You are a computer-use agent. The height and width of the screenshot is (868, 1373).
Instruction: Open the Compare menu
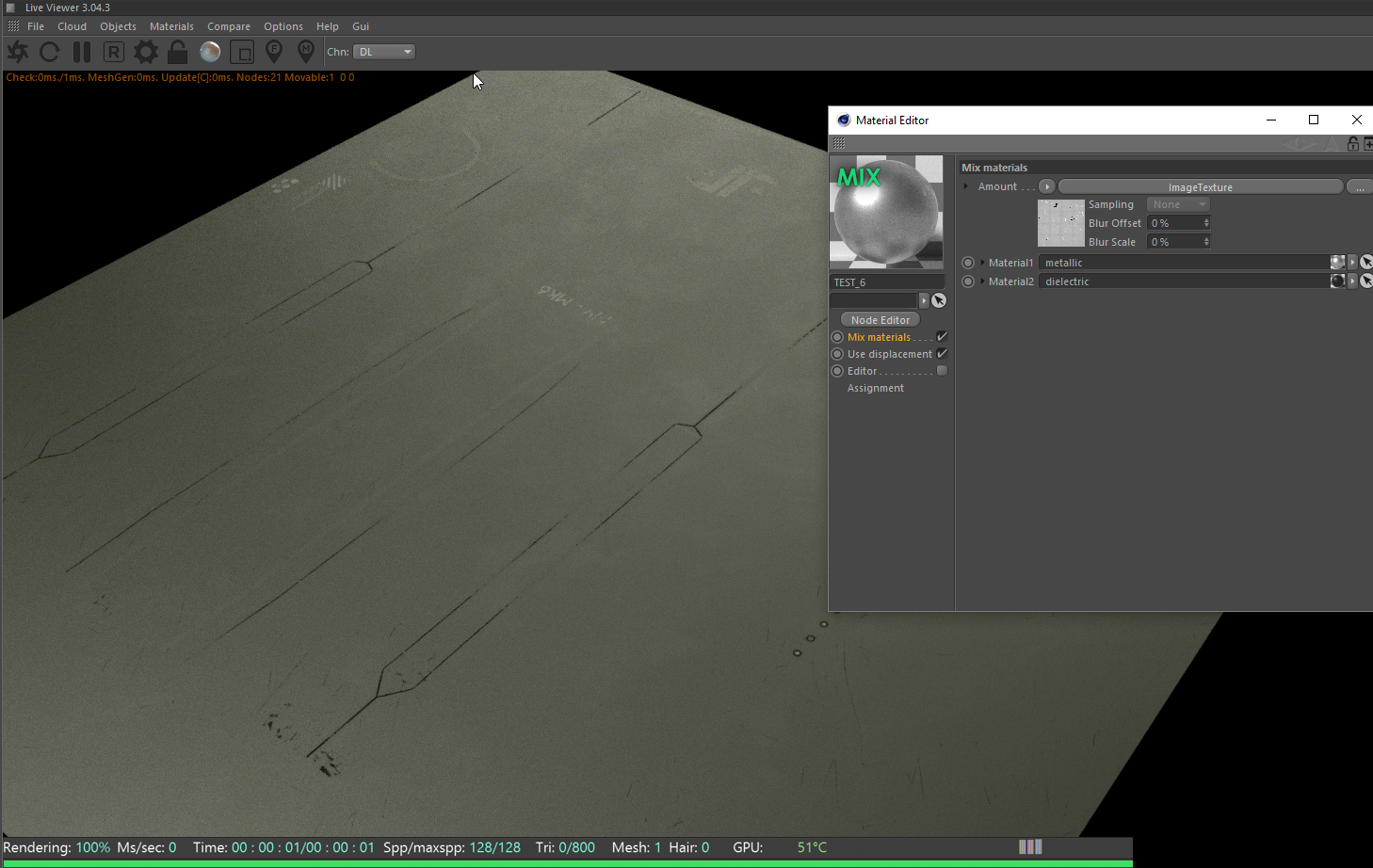click(x=229, y=26)
